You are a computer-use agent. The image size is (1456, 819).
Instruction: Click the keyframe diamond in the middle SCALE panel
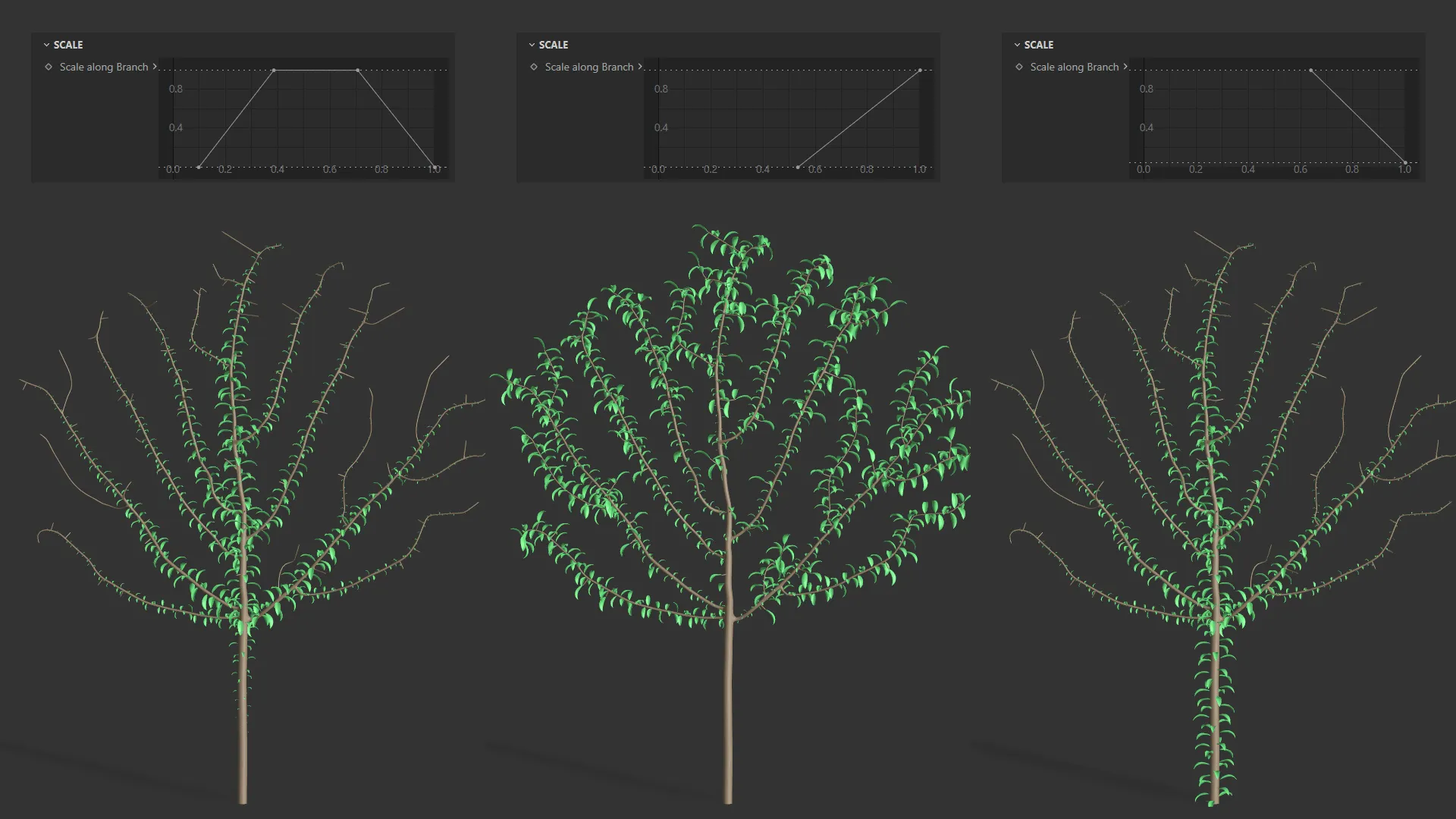click(534, 67)
